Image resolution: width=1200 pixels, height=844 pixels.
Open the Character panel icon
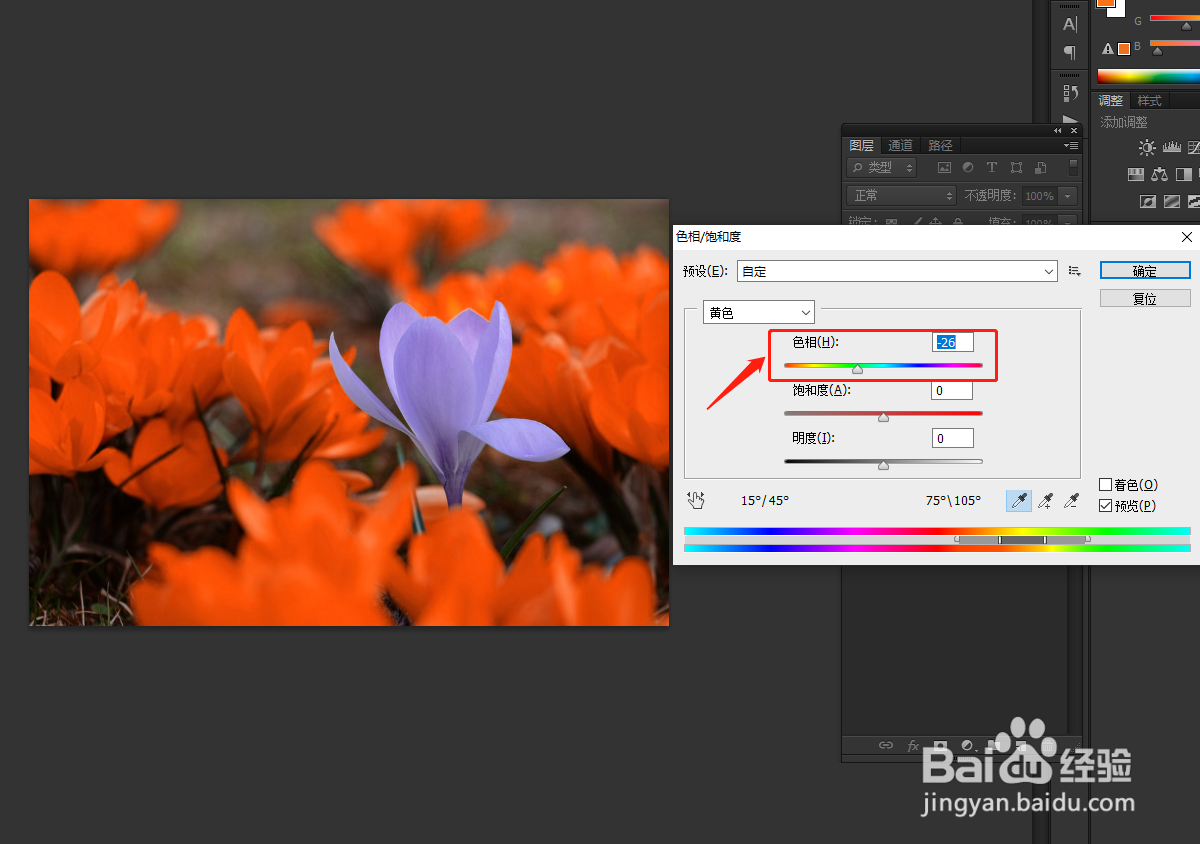pos(1070,25)
